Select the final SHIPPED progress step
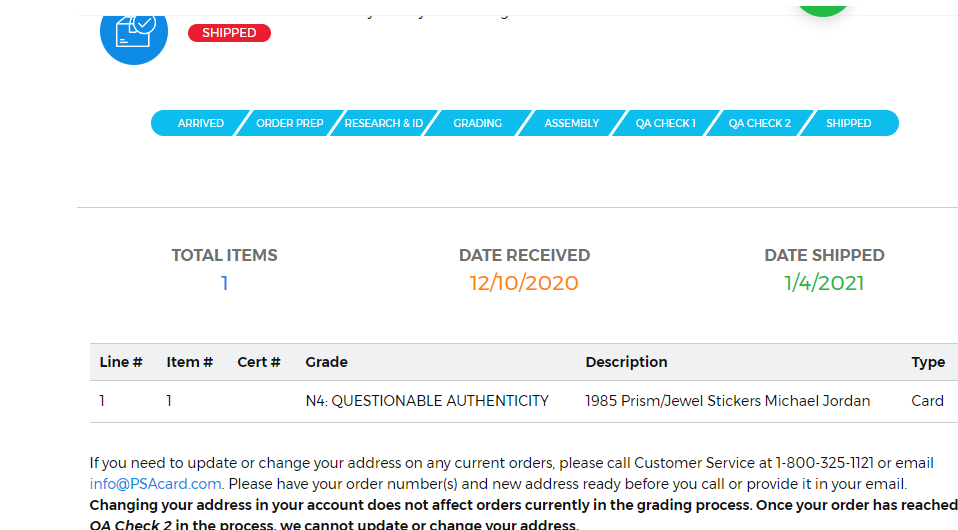Viewport: 958px width, 530px height. tap(849, 123)
